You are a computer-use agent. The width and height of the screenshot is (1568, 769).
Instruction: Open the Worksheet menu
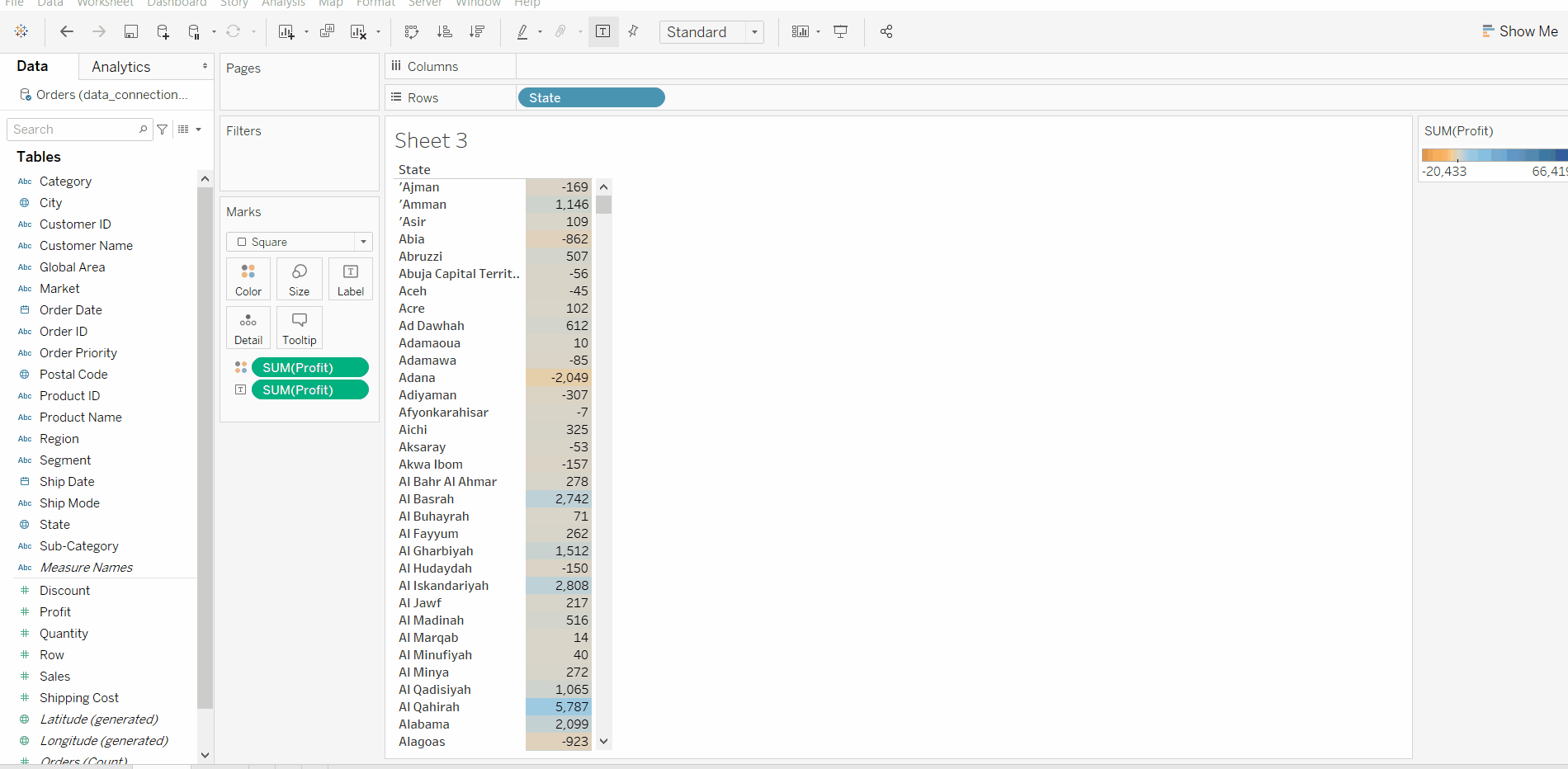[x=105, y=3]
